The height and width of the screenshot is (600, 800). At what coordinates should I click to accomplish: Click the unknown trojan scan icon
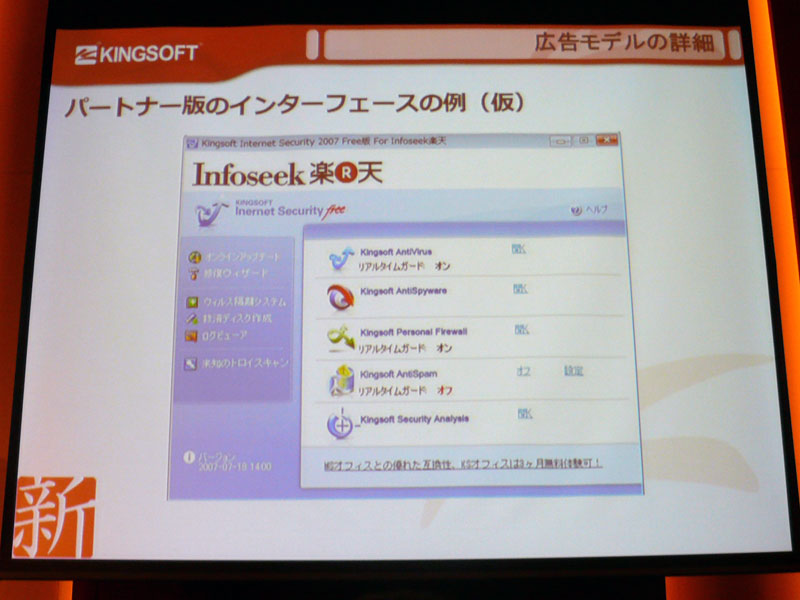(191, 363)
